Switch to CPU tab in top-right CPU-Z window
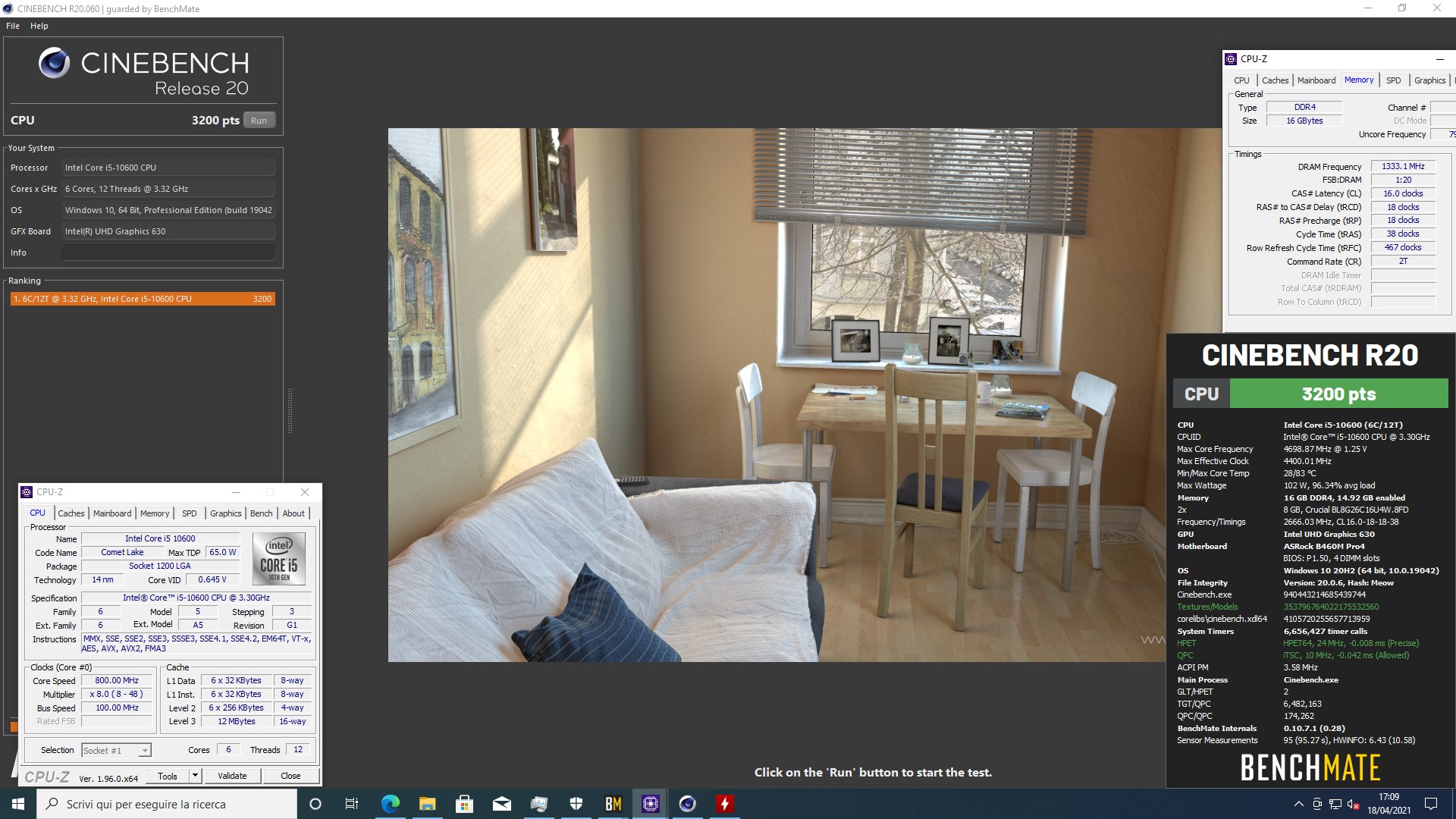Image resolution: width=1456 pixels, height=819 pixels. pos(1241,80)
